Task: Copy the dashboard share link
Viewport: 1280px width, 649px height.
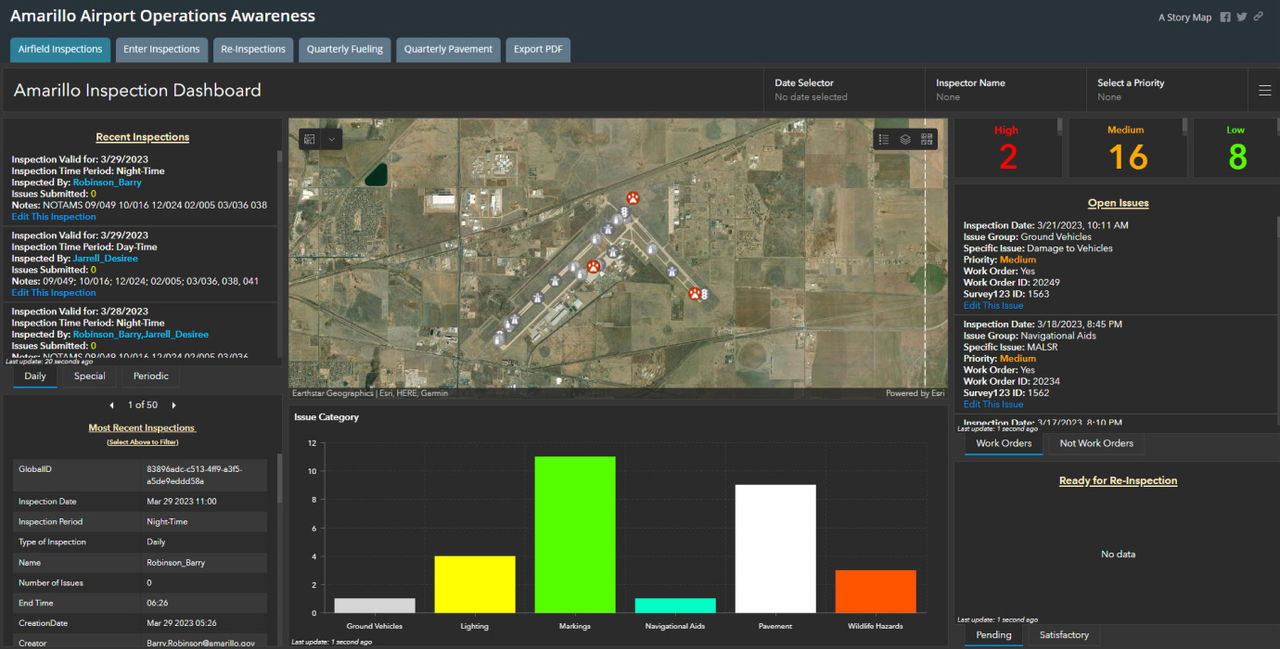Action: tap(1258, 17)
